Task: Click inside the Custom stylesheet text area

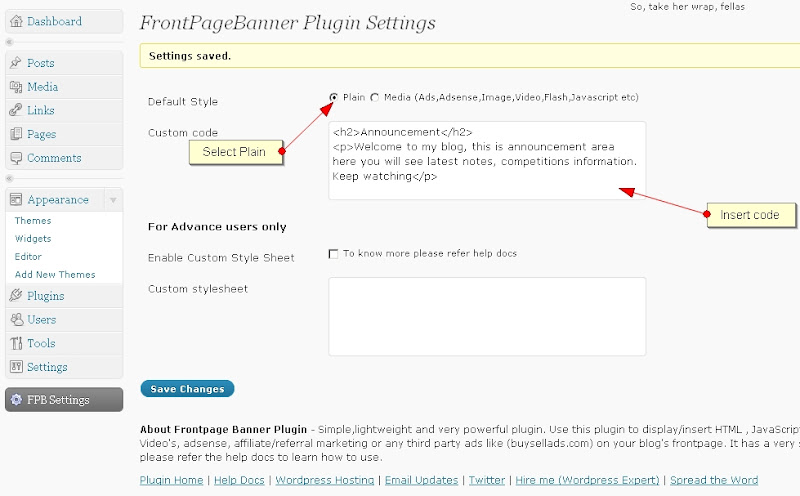Action: [487, 316]
